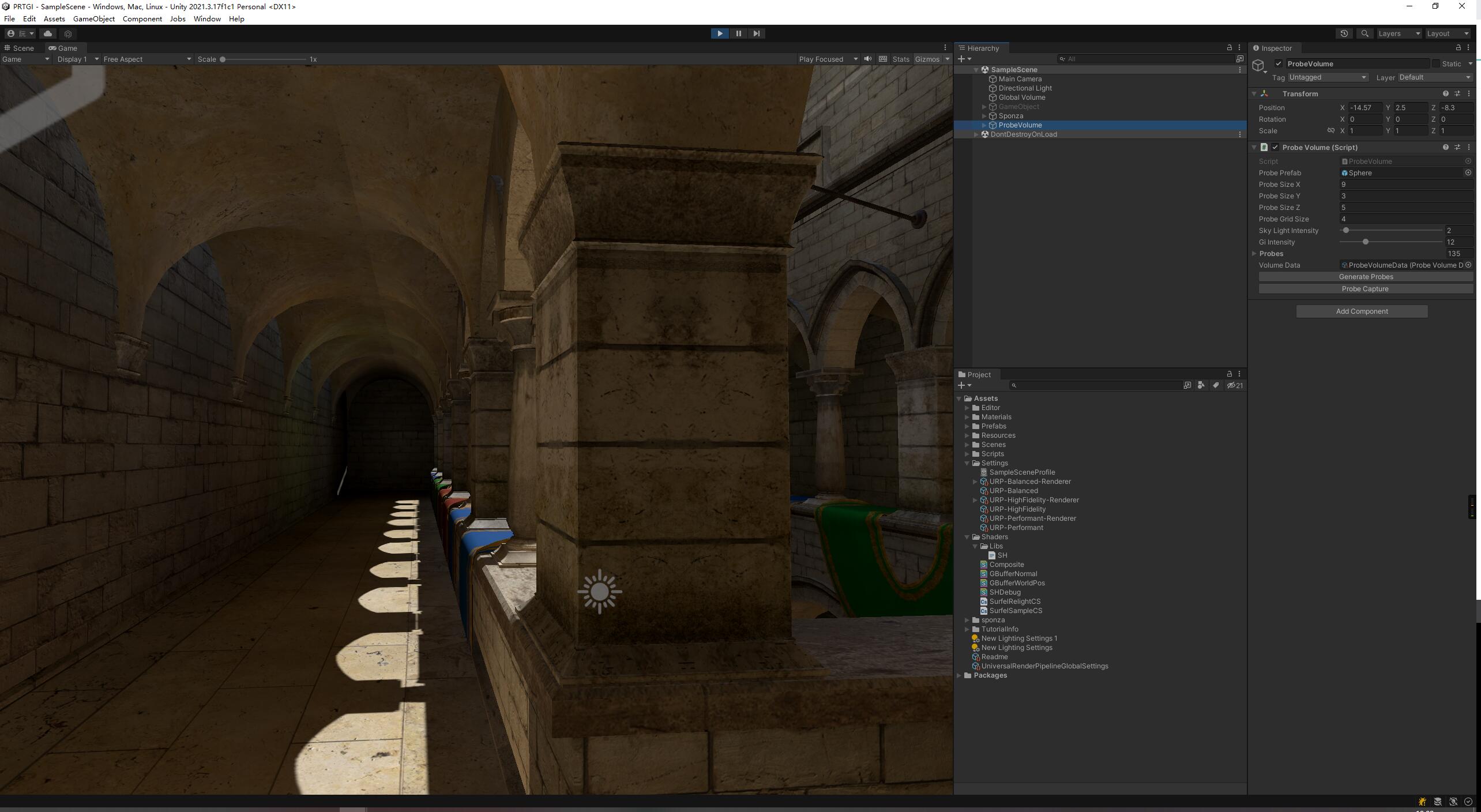Toggle the Frame Debugger grid icon in Game view
The width and height of the screenshot is (1481, 812).
(883, 59)
